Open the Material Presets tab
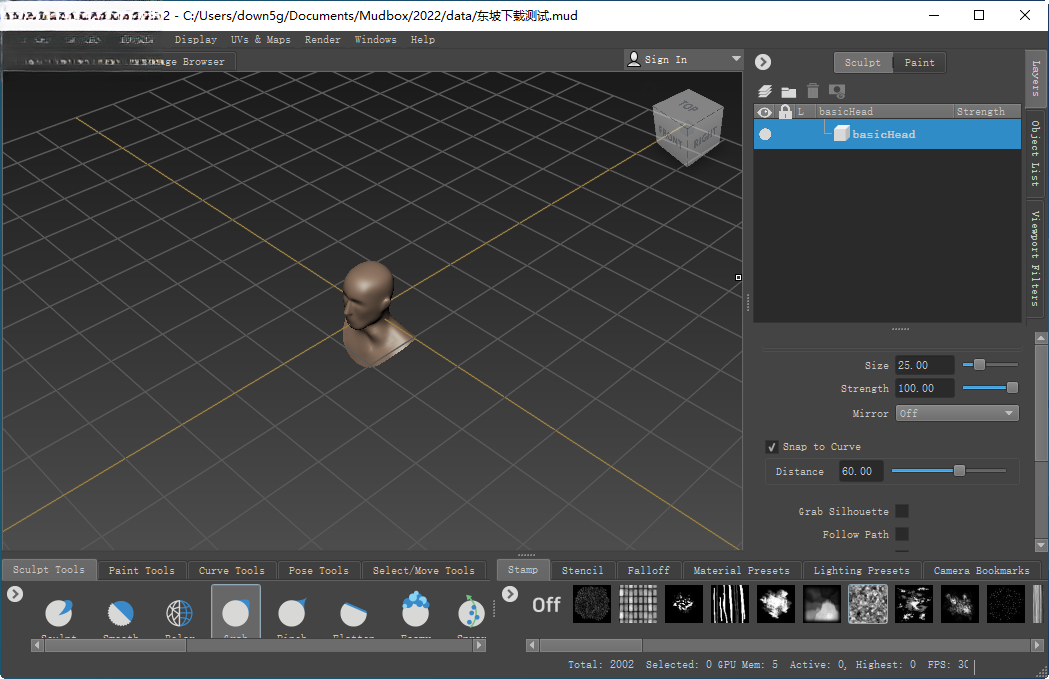This screenshot has width=1049, height=679. [741, 571]
